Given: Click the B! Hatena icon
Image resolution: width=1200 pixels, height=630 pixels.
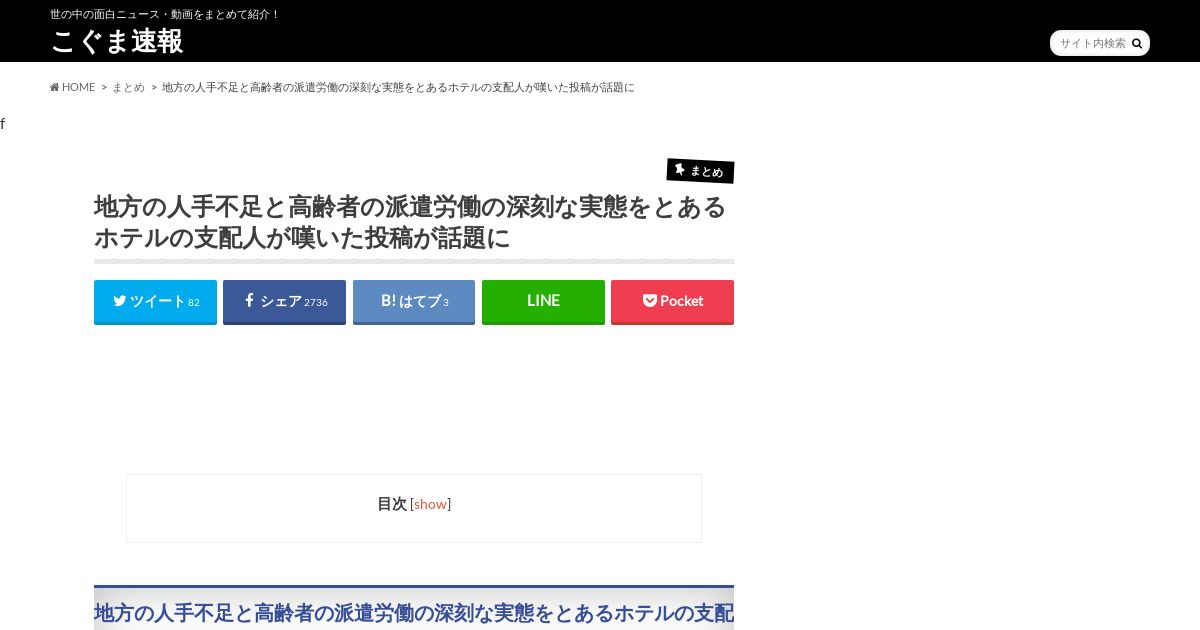Looking at the screenshot, I should (388, 300).
